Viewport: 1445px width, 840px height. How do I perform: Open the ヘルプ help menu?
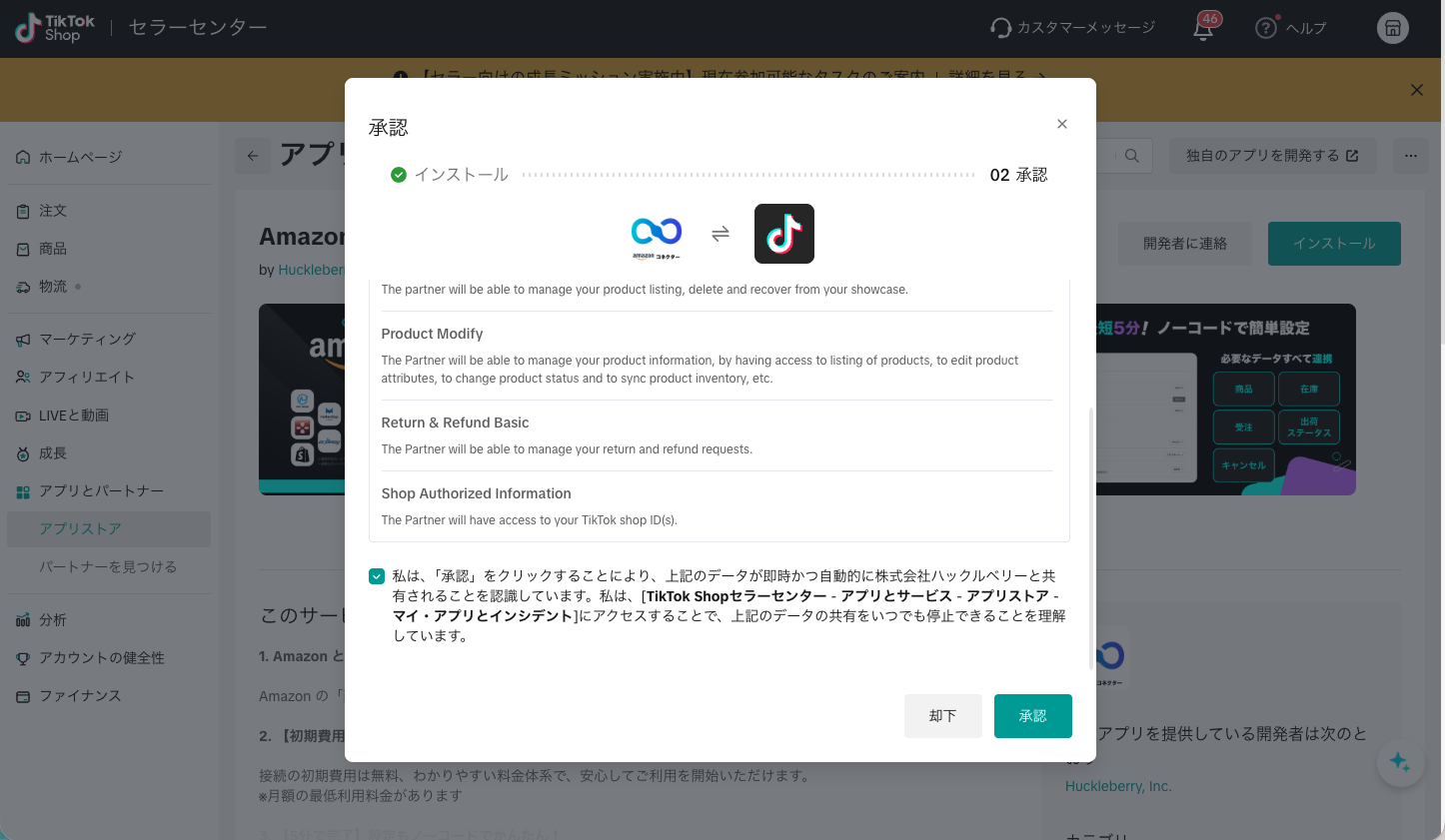point(1290,28)
